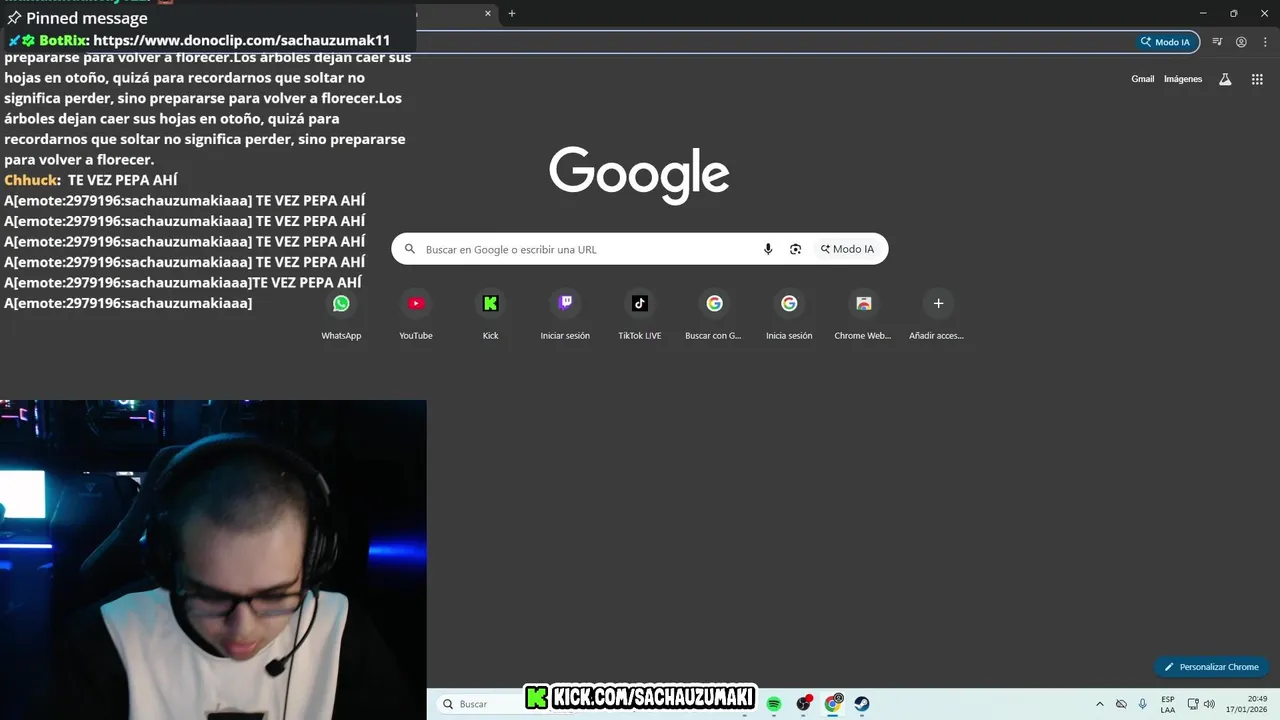The width and height of the screenshot is (1280, 720).
Task: Click the Pinned message header
Action: coord(77,18)
